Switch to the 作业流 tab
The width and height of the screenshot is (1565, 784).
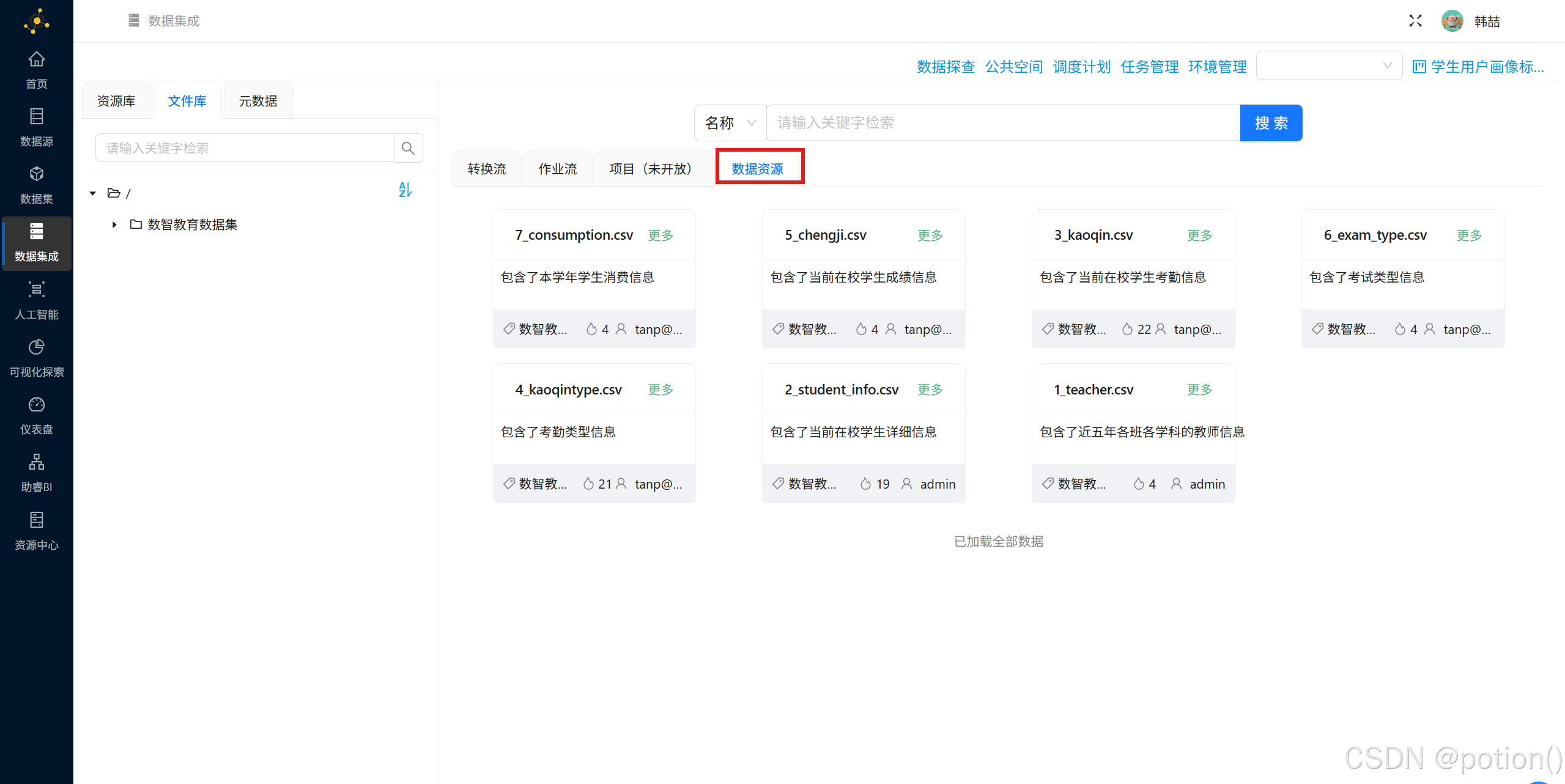558,169
